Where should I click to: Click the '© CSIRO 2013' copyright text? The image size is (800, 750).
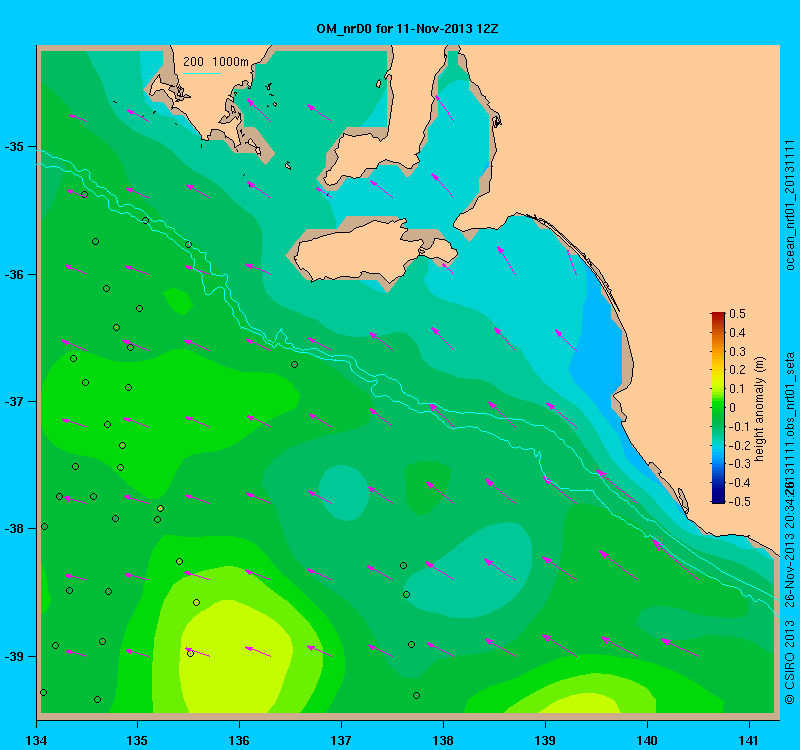click(x=789, y=662)
